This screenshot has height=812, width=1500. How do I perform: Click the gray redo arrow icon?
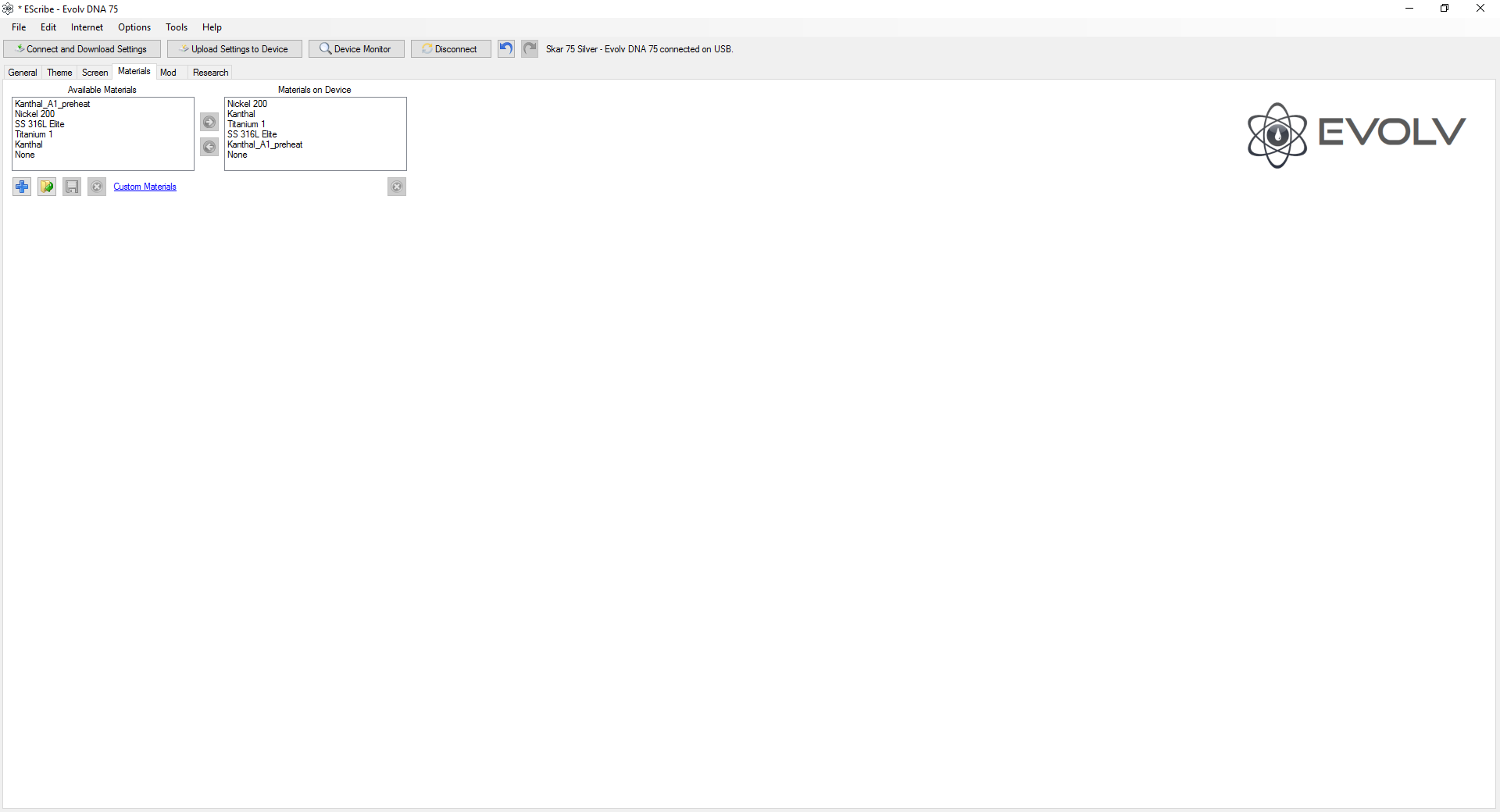(530, 48)
